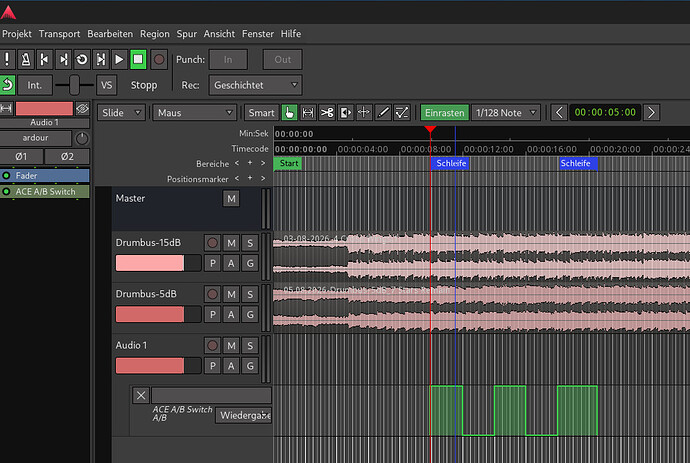Nudge backward with the left arrow button
The width and height of the screenshot is (690, 463).
pos(559,113)
